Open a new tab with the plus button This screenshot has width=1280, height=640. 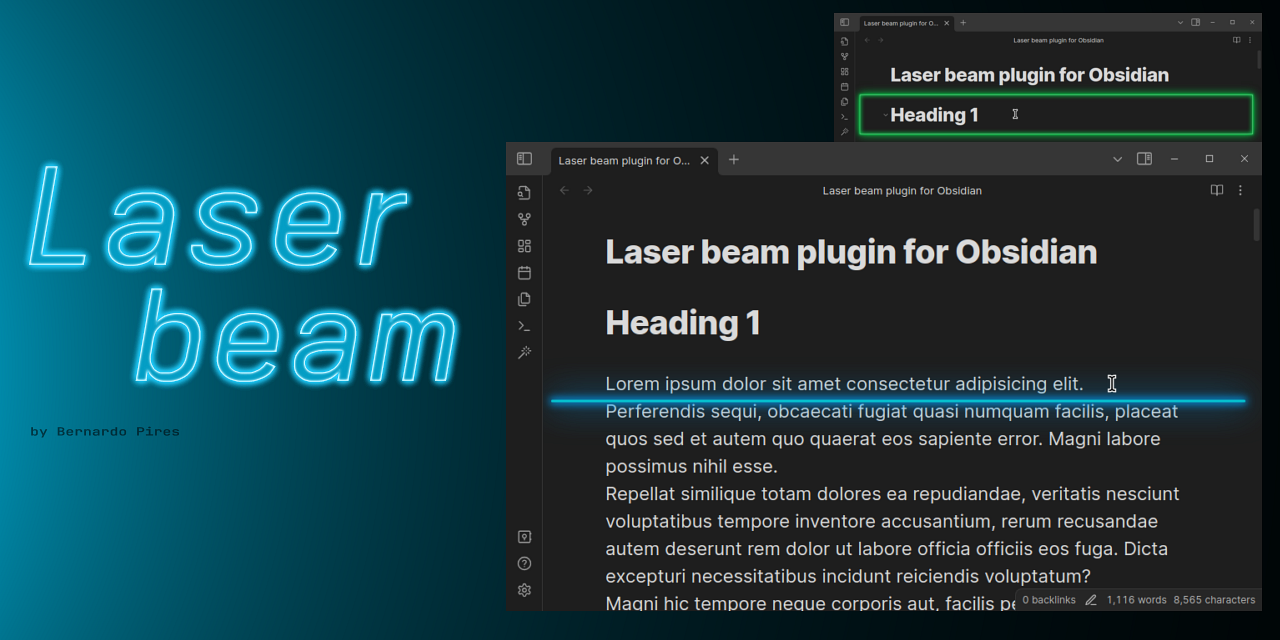(x=733, y=159)
